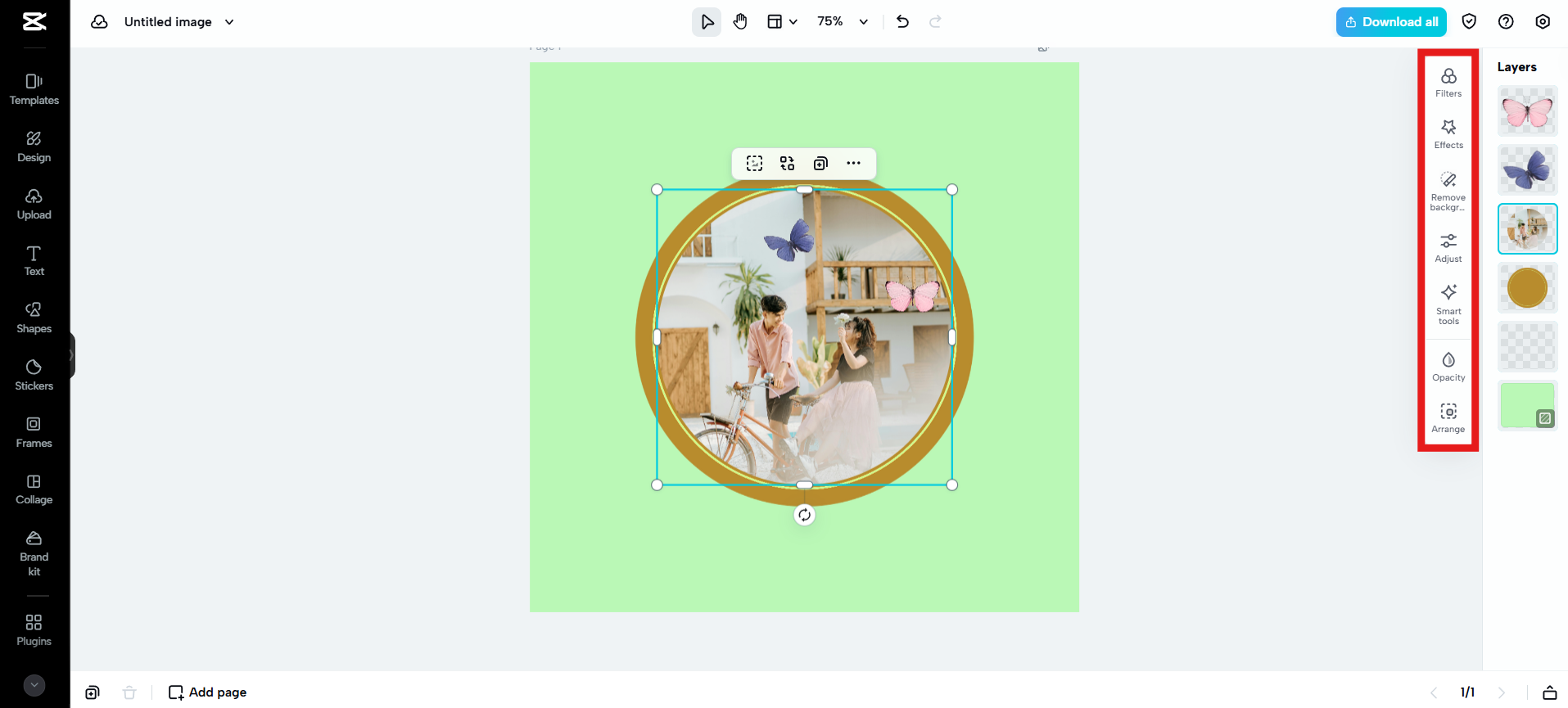Click the replace icon in floating toolbar
The width and height of the screenshot is (1568, 708).
pyautogui.click(x=788, y=164)
